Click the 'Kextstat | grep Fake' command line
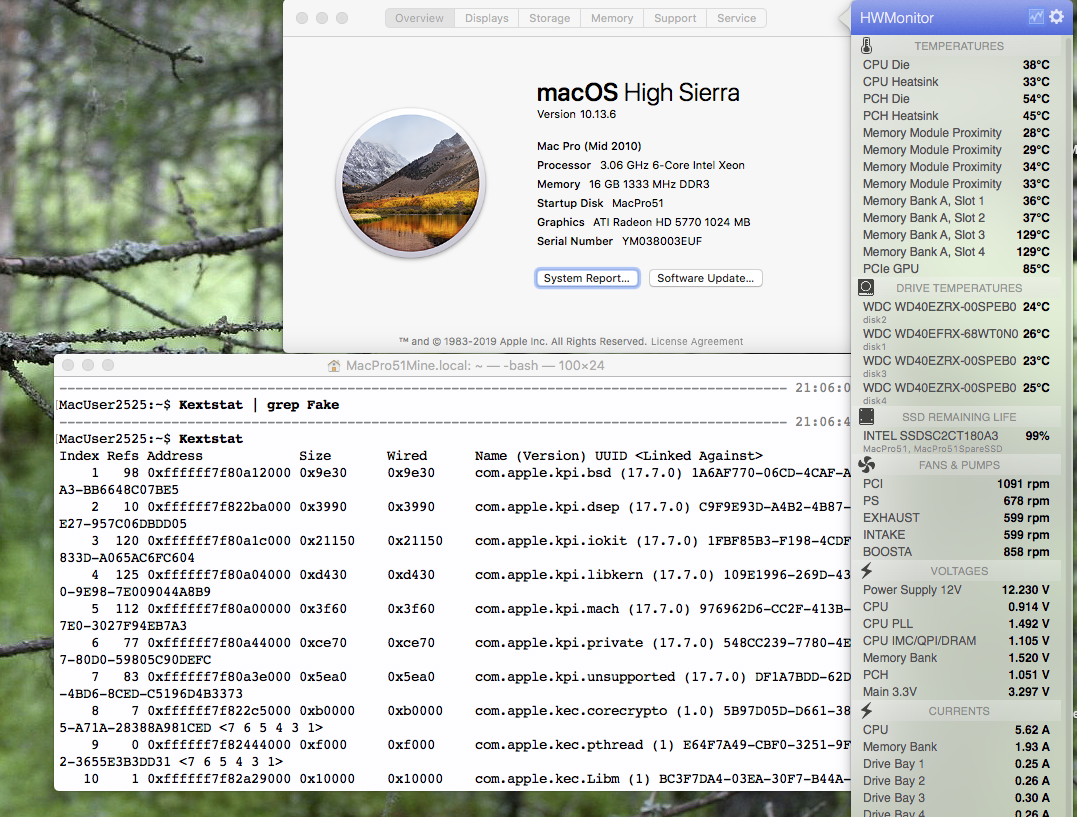The height and width of the screenshot is (817, 1077). pos(259,405)
